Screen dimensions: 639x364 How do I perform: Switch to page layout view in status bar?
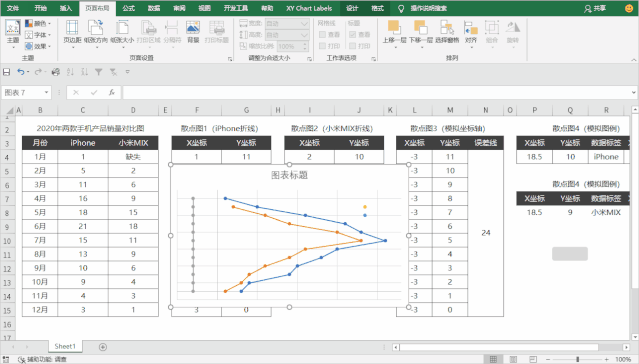click(x=513, y=359)
